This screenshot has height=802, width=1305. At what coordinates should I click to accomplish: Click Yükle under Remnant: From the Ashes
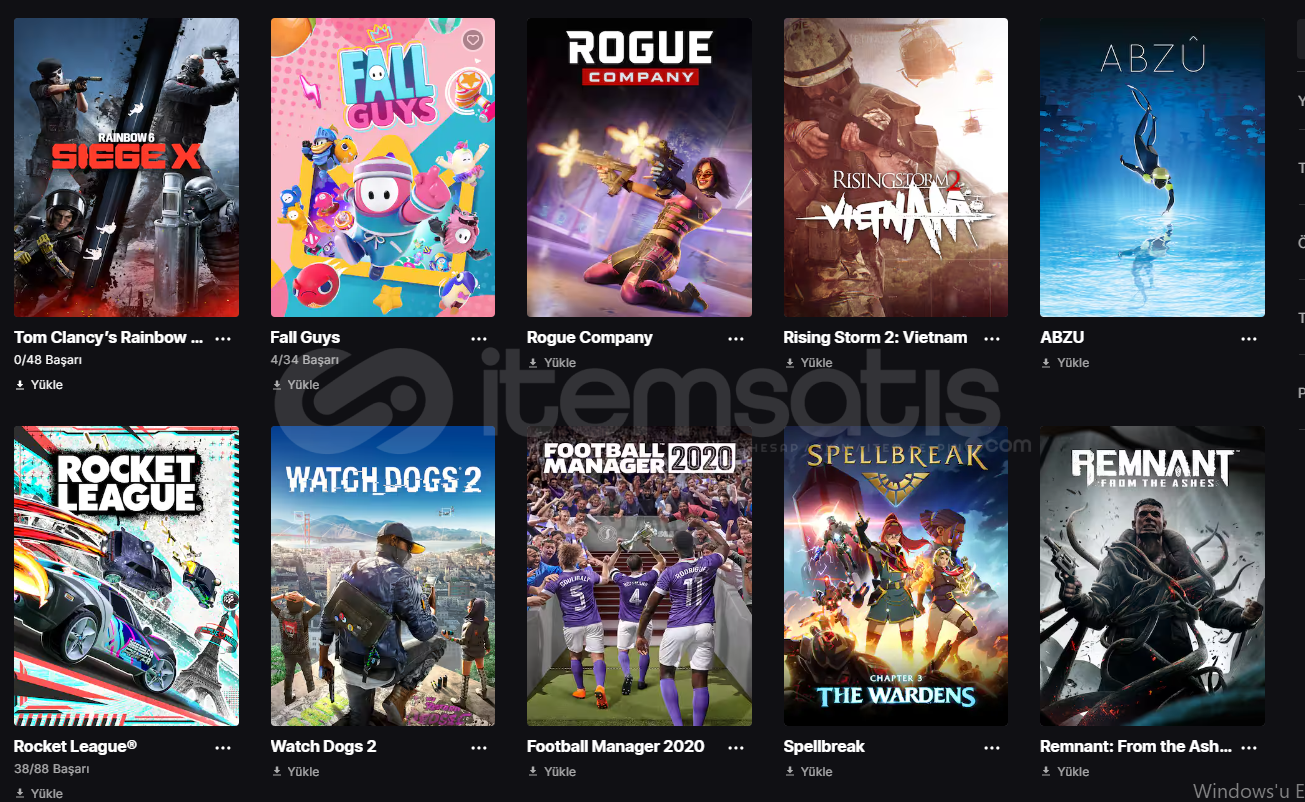click(x=1065, y=772)
